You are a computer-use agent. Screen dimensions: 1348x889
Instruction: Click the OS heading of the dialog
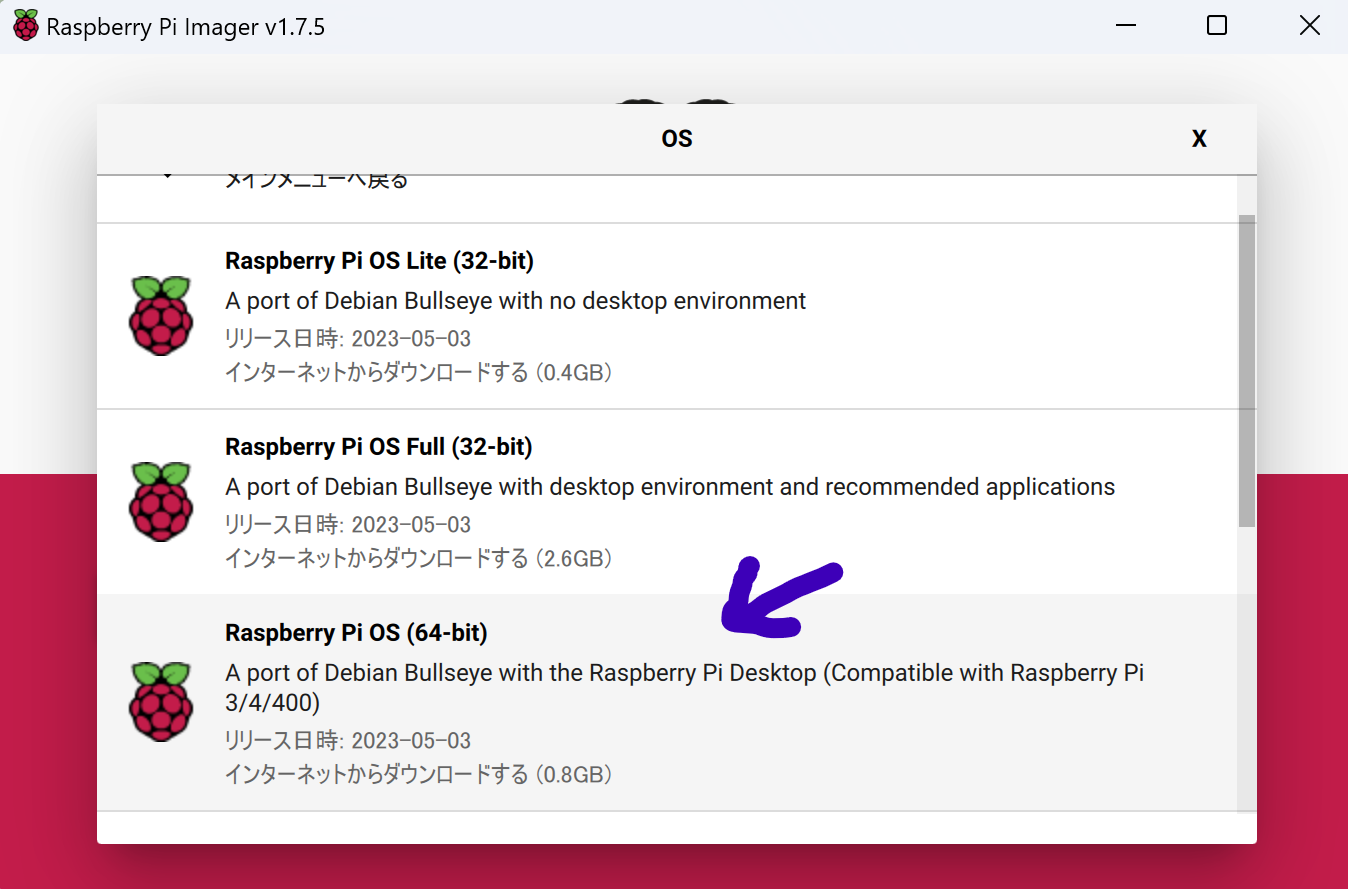(676, 138)
